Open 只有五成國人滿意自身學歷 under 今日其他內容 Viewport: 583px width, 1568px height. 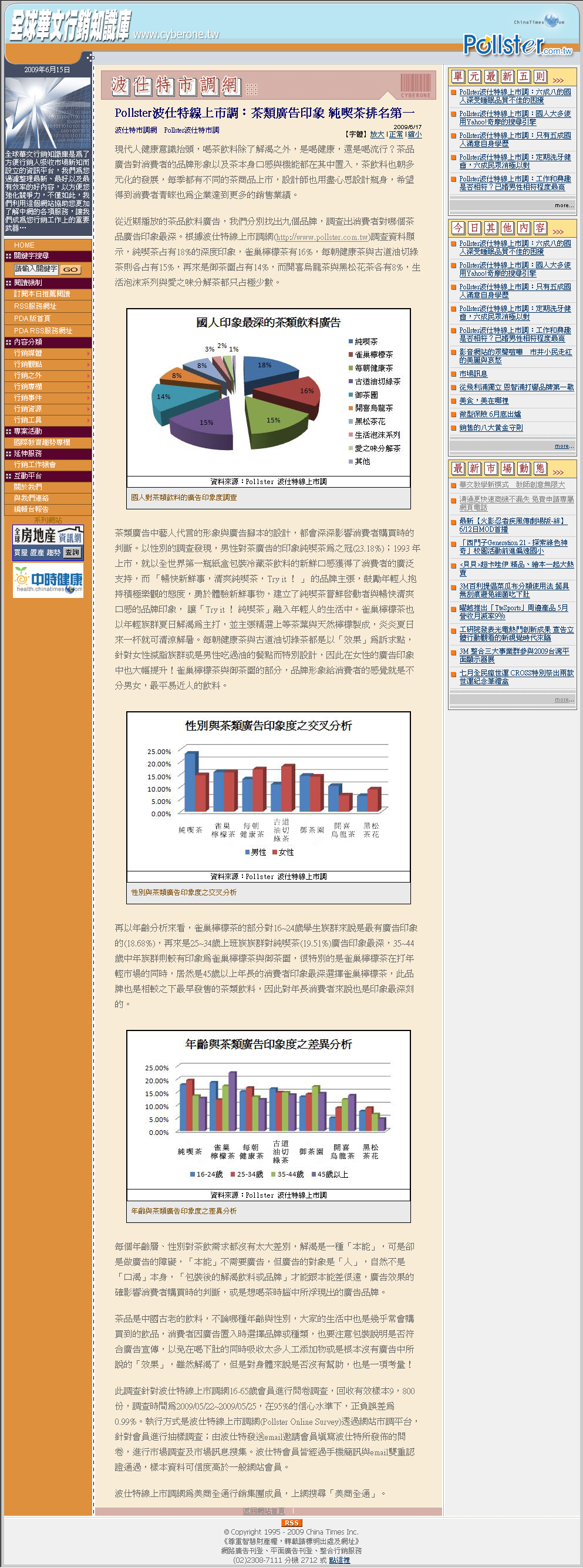(515, 291)
